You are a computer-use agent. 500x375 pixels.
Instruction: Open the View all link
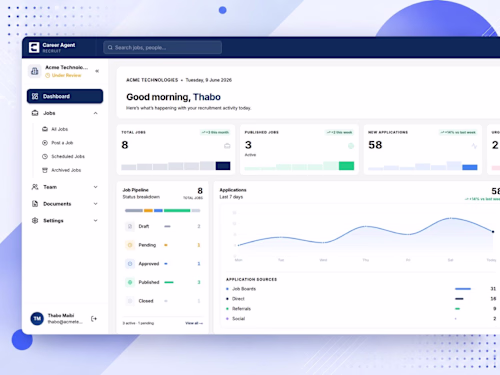[x=194, y=323]
